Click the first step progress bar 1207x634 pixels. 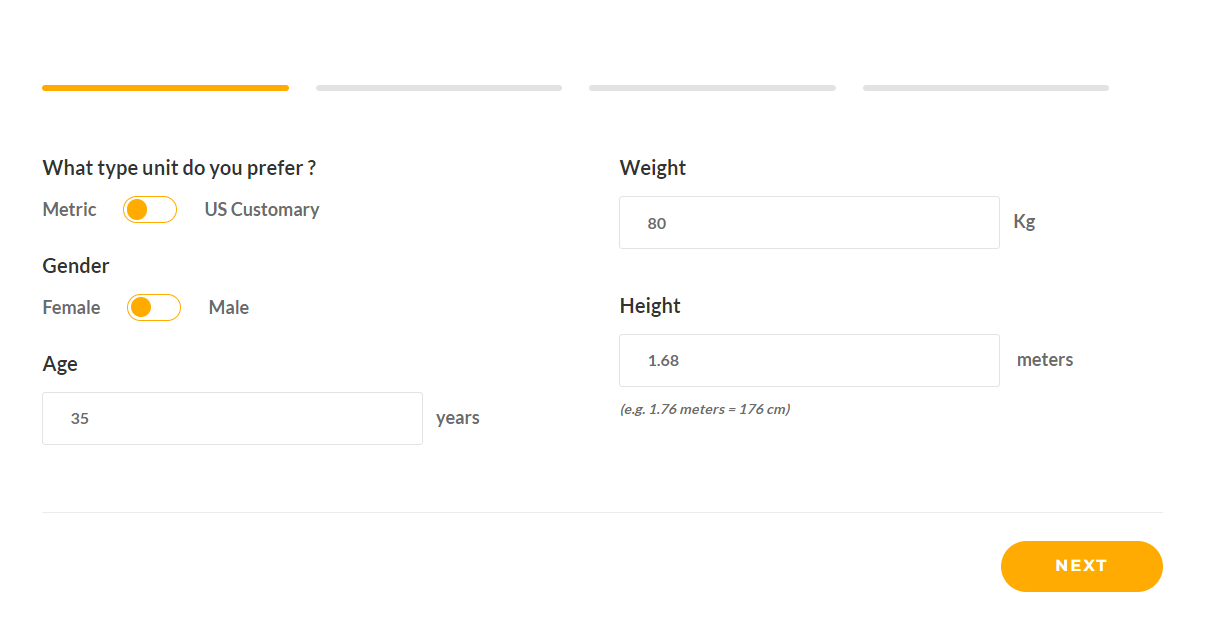(164, 87)
